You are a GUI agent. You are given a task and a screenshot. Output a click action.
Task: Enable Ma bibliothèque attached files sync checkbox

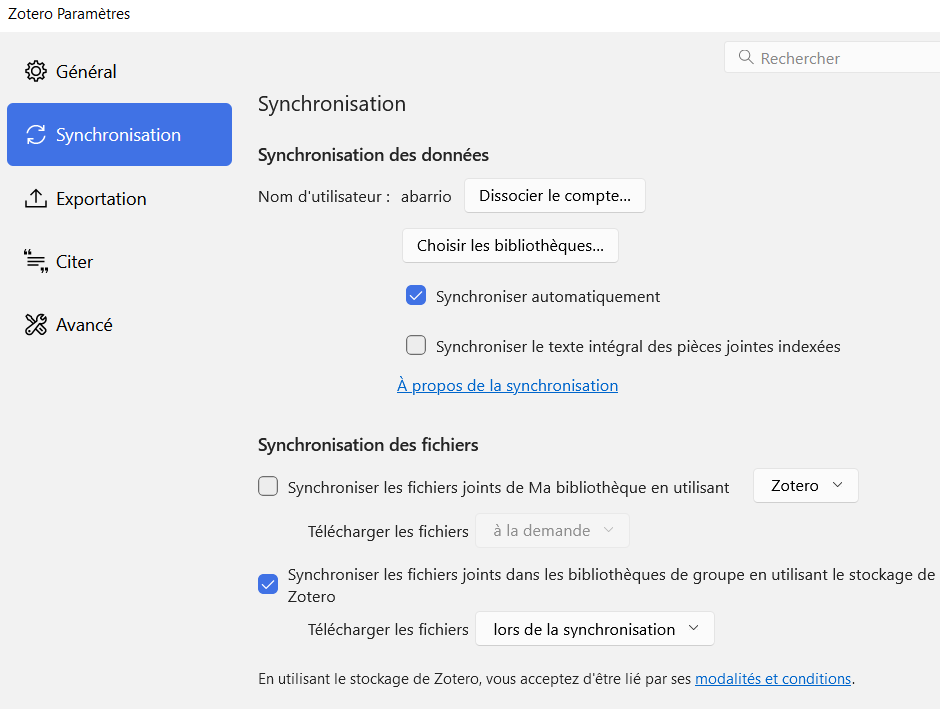tap(268, 486)
